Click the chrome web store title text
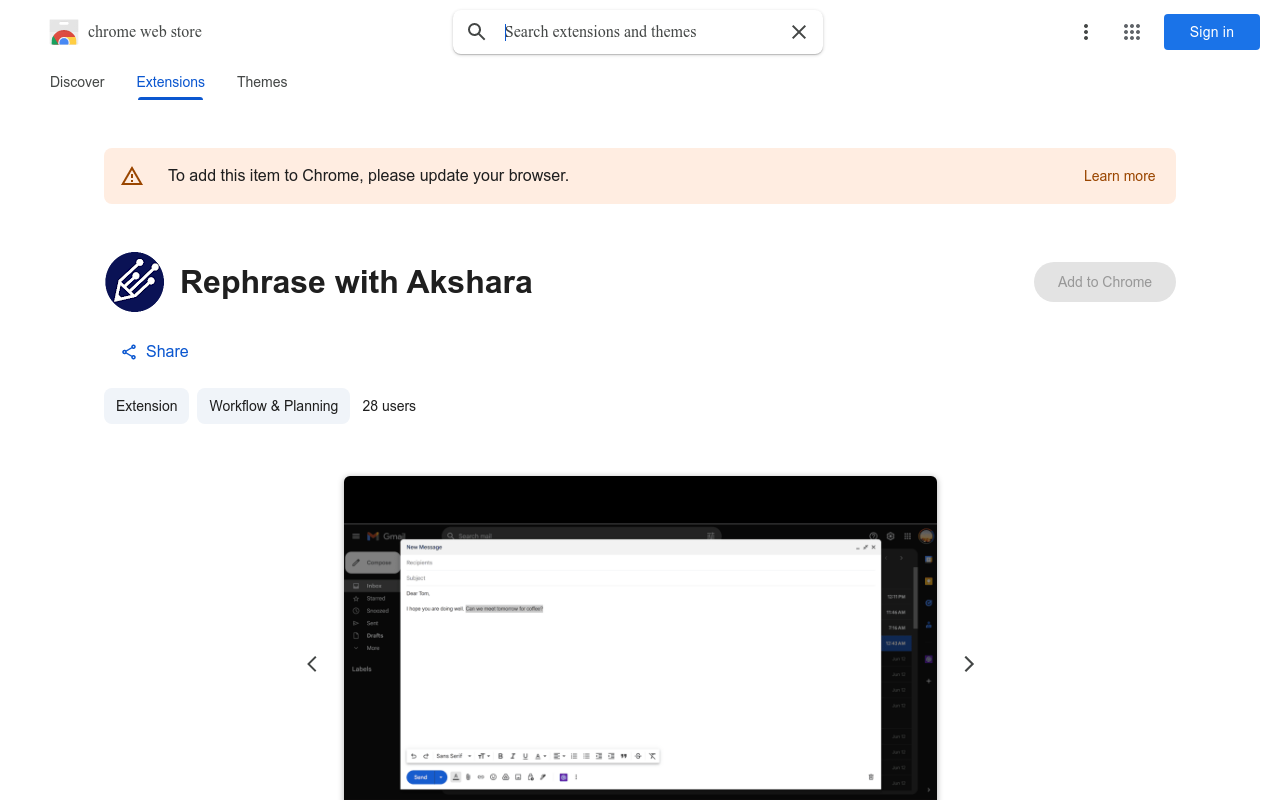This screenshot has width=1280, height=800. point(145,32)
